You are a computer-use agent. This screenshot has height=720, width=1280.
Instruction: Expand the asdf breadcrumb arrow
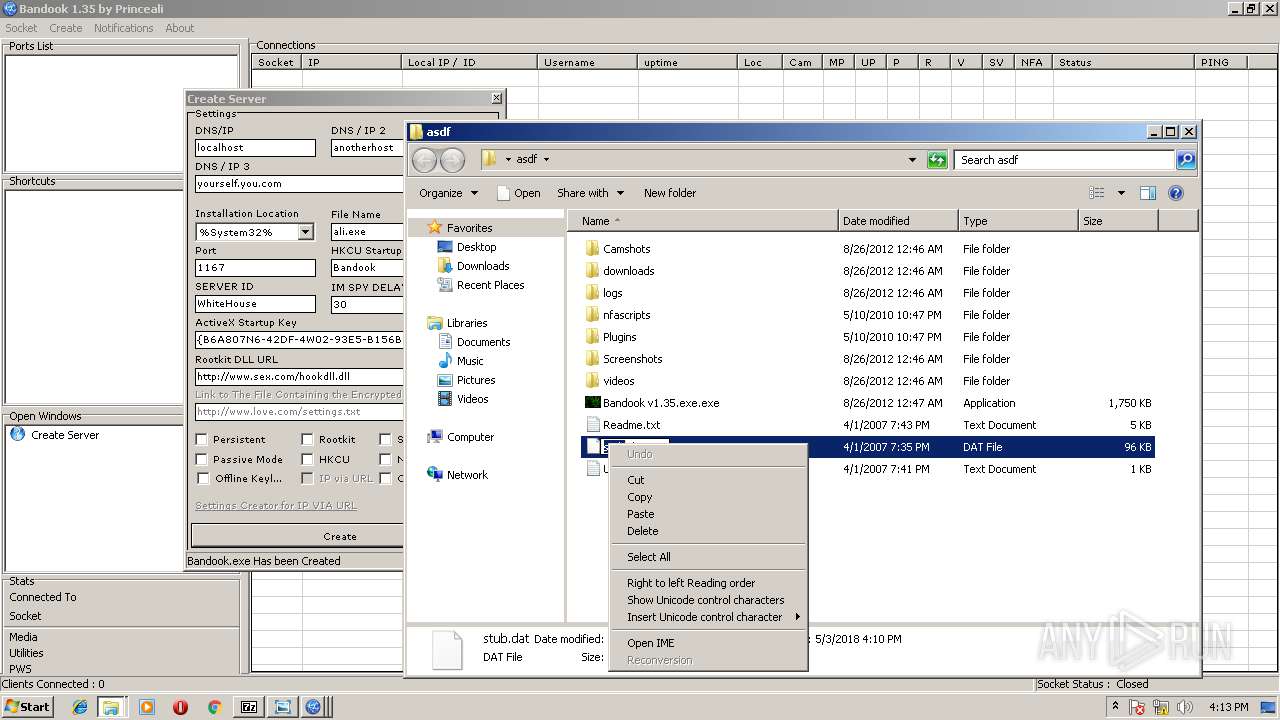pyautogui.click(x=546, y=159)
